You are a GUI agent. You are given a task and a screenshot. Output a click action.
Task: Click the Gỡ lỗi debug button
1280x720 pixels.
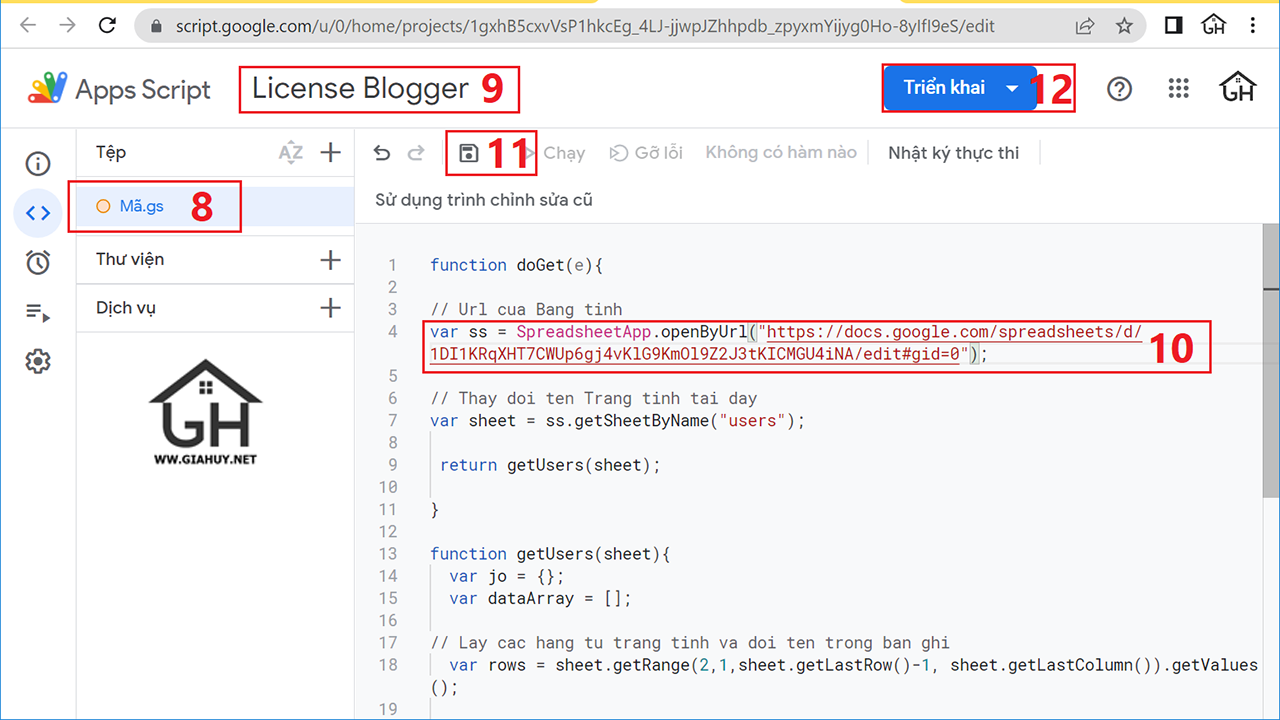tap(646, 153)
